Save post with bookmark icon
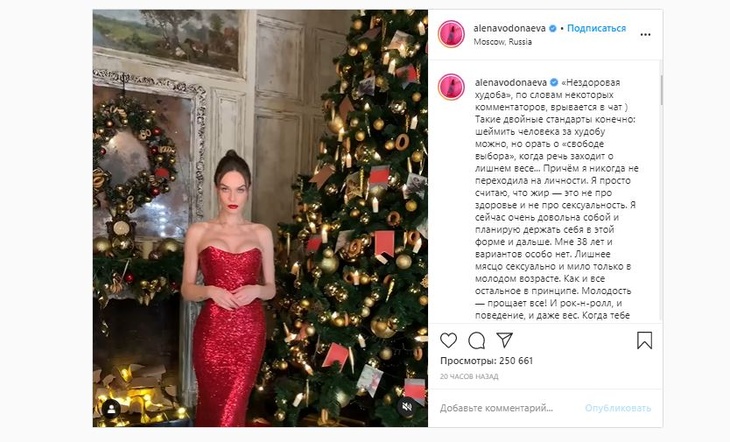This screenshot has height=442, width=730. (644, 340)
